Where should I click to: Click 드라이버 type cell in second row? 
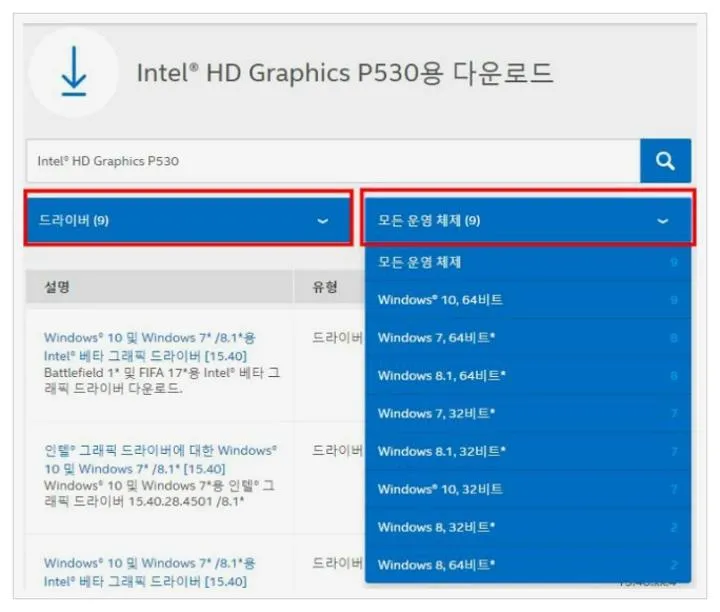337,451
